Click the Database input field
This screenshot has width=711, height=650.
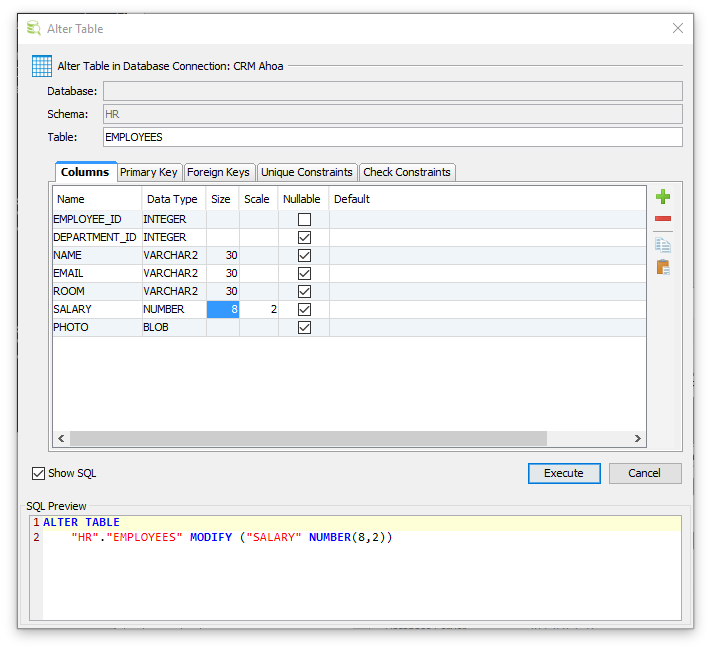pyautogui.click(x=393, y=91)
